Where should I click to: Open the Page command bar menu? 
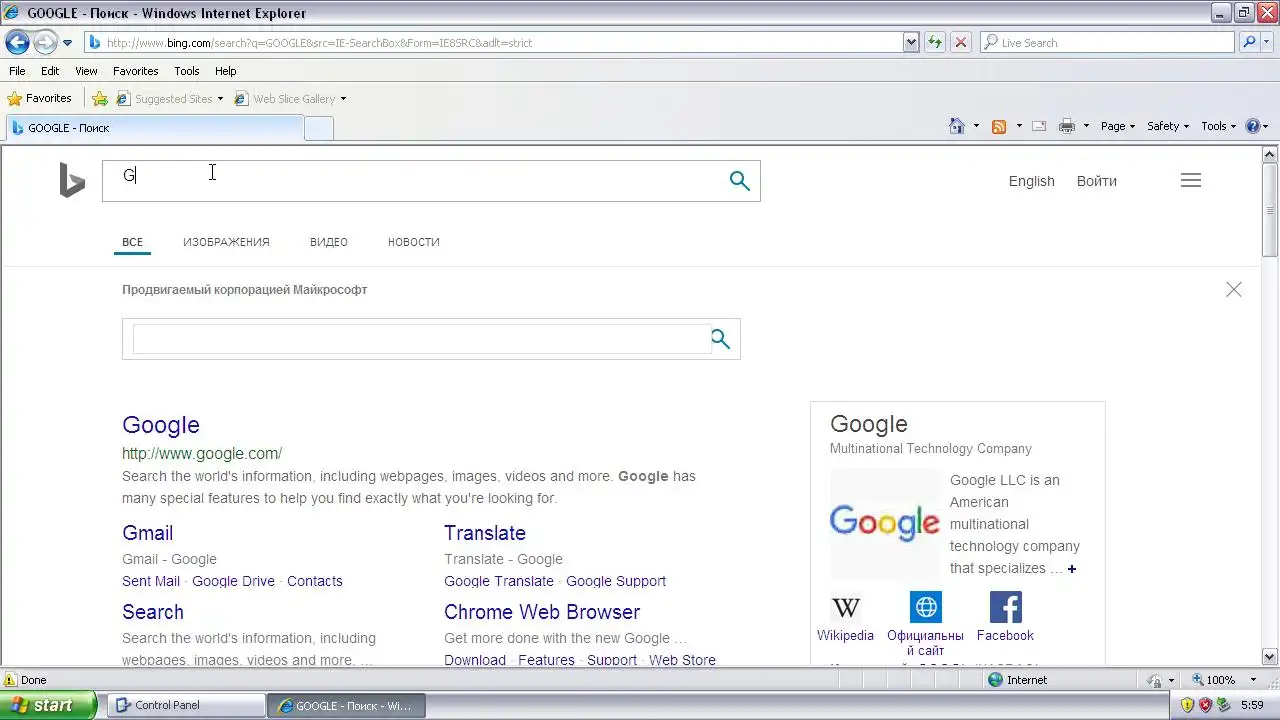tap(1117, 126)
